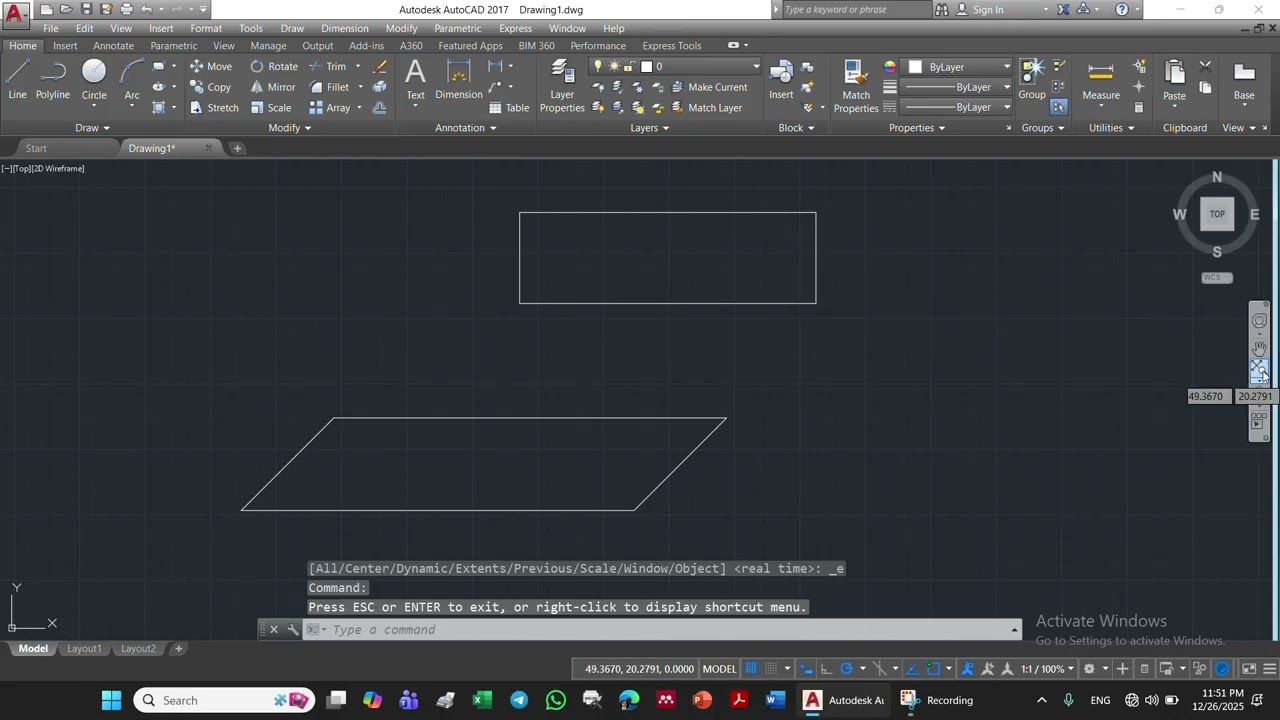Expand the Block panel flyout
Screen dimensions: 1280x720
pyautogui.click(x=797, y=128)
